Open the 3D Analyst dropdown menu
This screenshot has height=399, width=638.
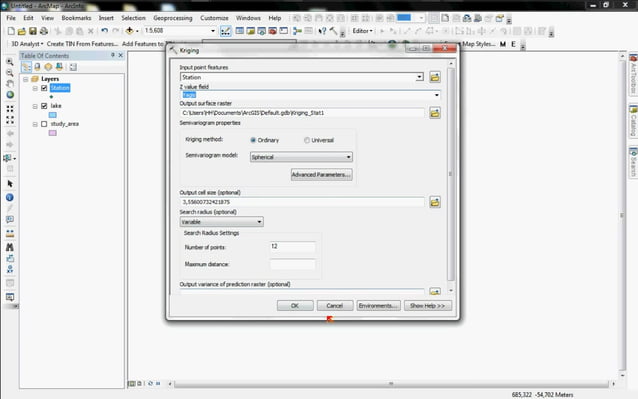click(27, 44)
